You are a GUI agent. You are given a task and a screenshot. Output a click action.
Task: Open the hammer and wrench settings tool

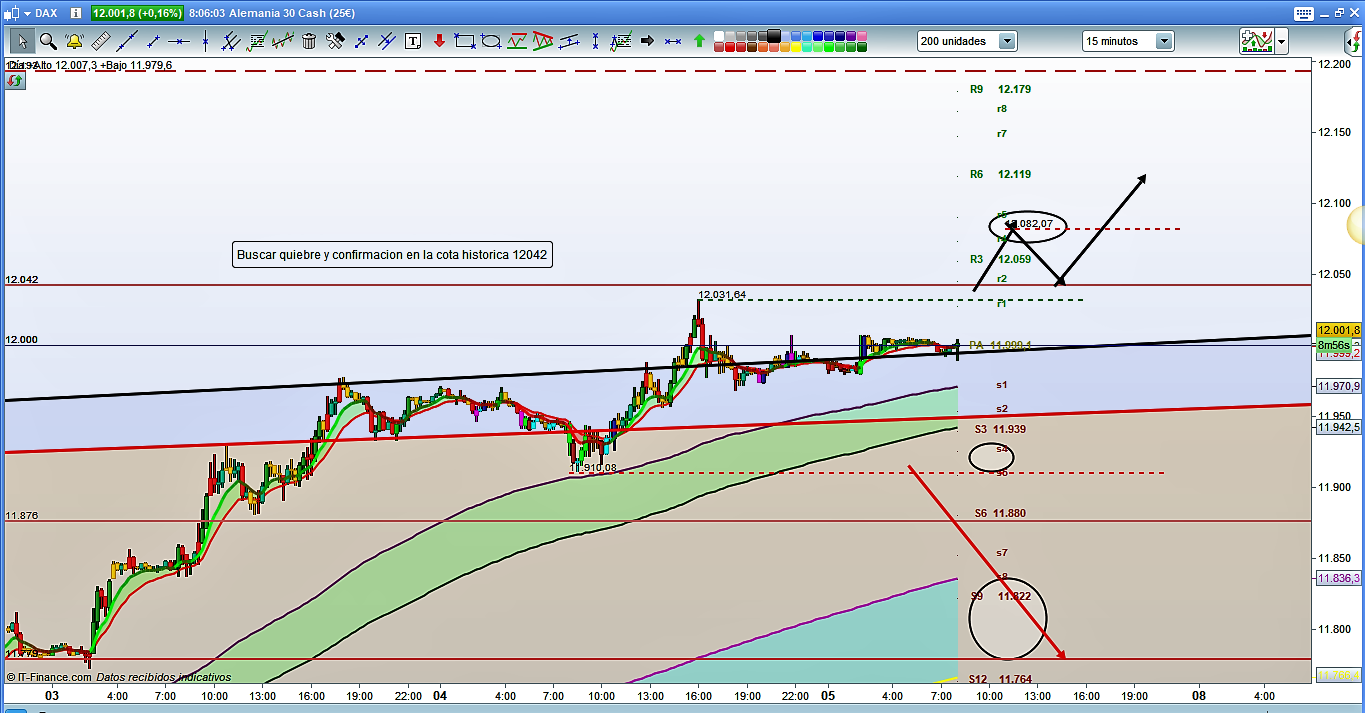pos(335,41)
